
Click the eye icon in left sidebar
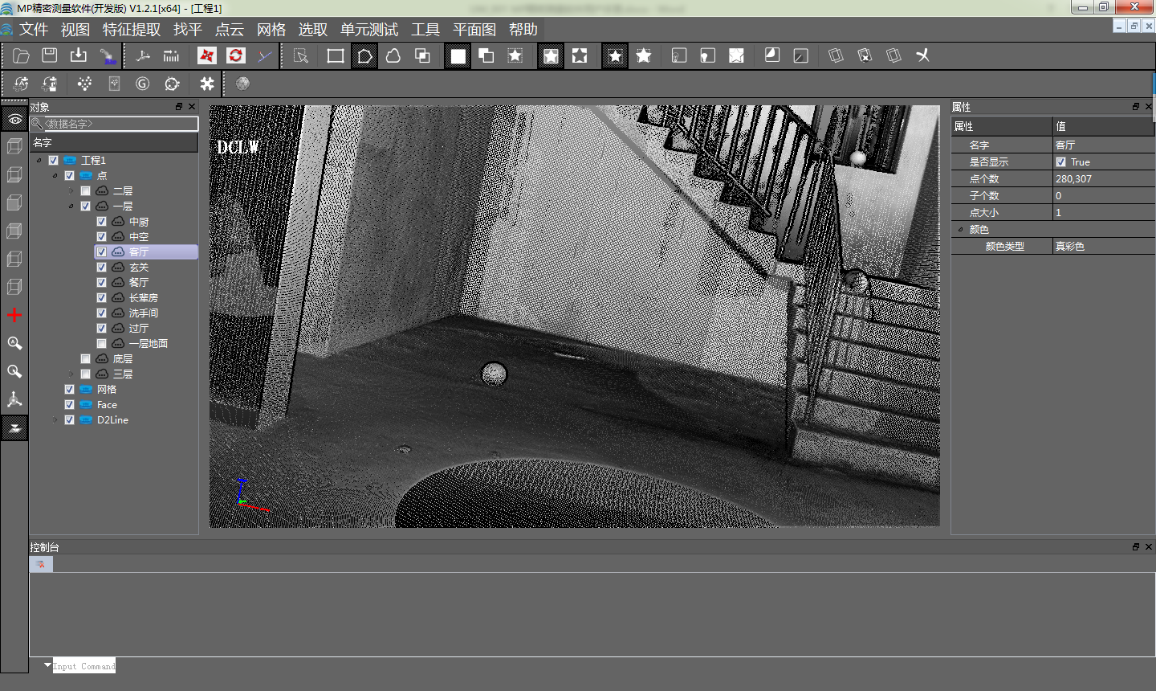click(x=14, y=119)
